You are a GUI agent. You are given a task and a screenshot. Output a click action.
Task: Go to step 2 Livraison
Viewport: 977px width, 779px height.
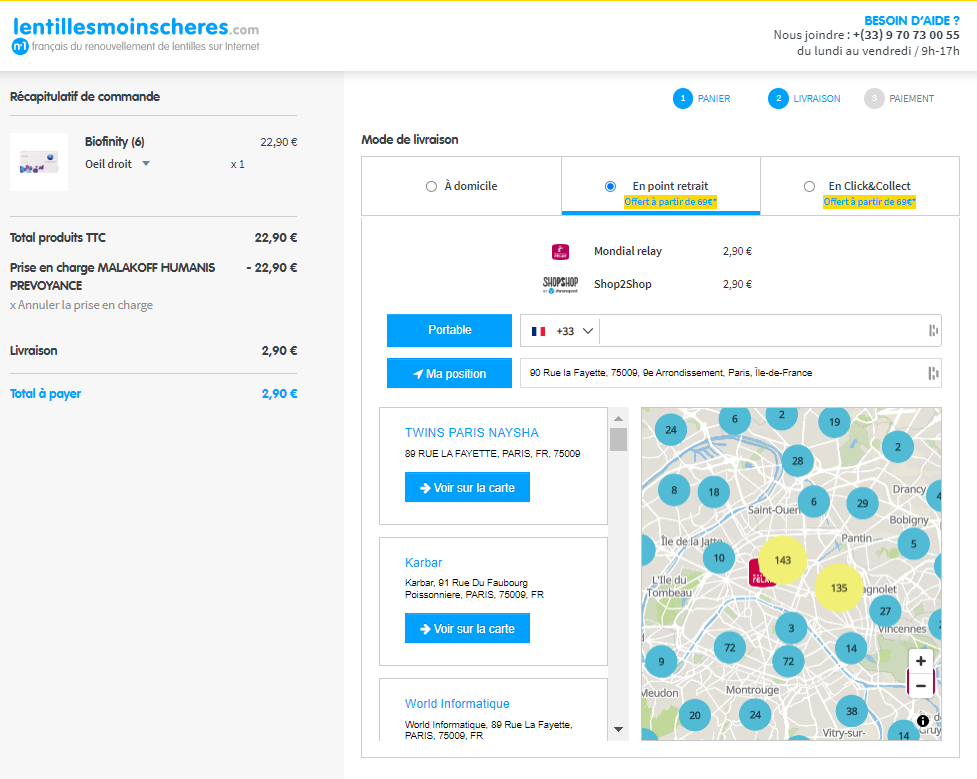pyautogui.click(x=804, y=98)
